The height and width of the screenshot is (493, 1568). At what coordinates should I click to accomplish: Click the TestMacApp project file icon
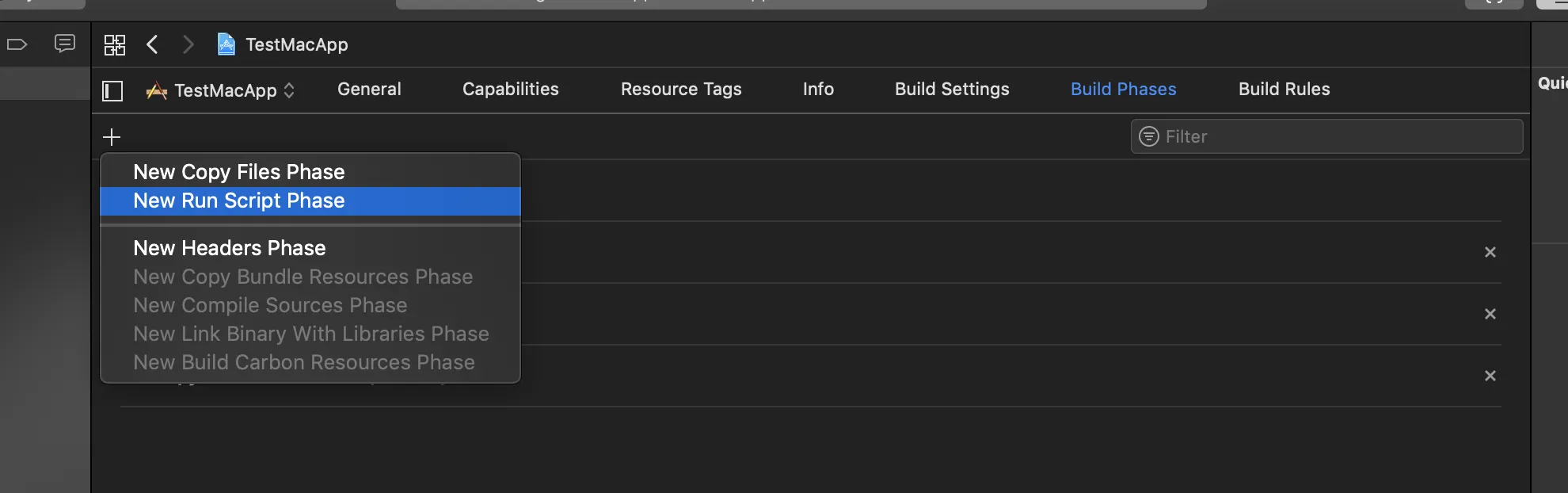226,44
